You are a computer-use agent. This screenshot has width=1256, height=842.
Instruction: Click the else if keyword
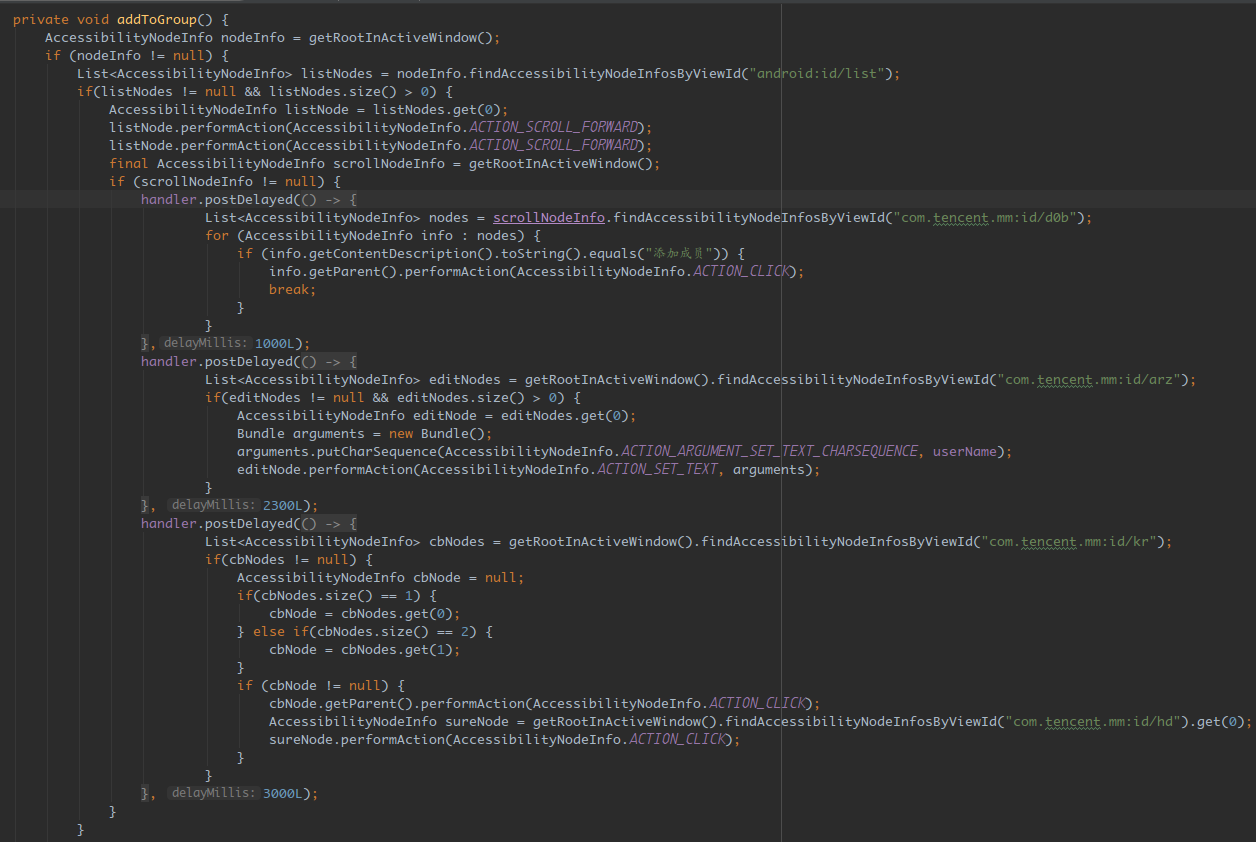(x=280, y=631)
